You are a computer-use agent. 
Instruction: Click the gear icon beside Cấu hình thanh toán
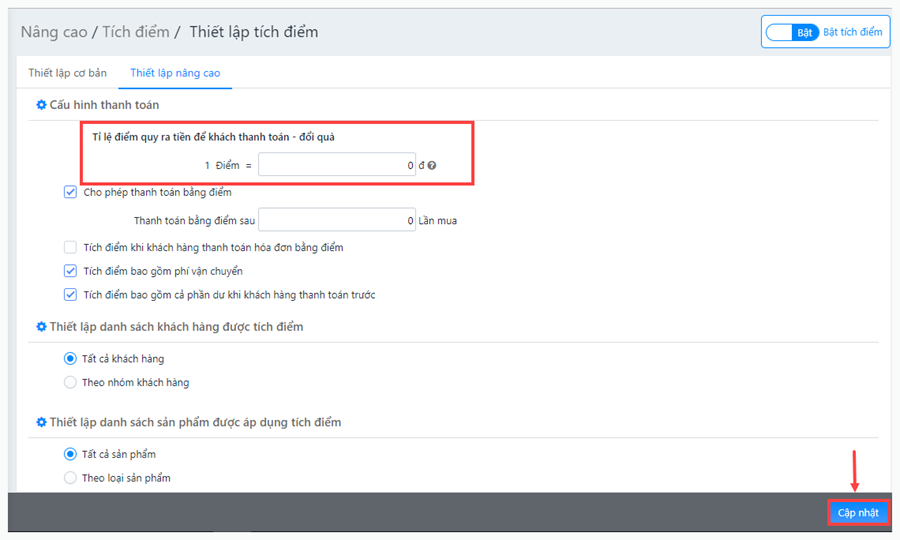(41, 105)
